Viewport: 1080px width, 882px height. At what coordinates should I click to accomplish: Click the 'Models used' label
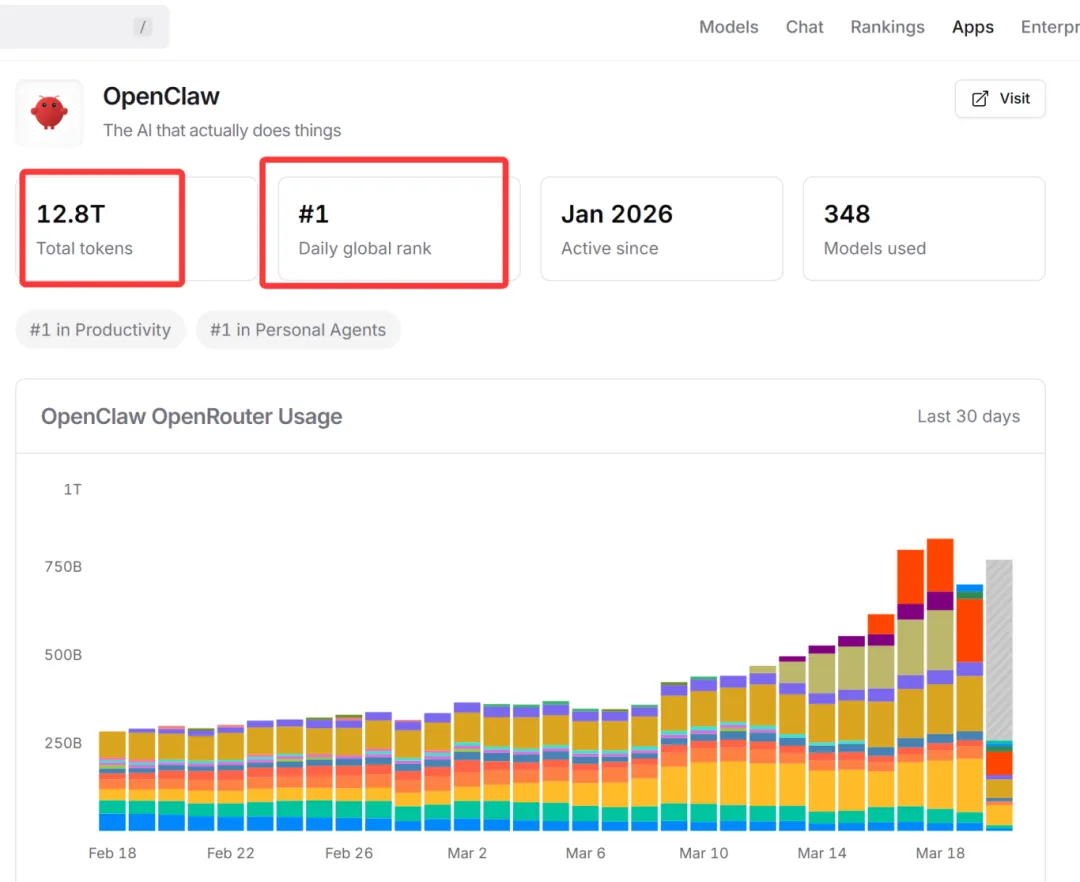875,249
